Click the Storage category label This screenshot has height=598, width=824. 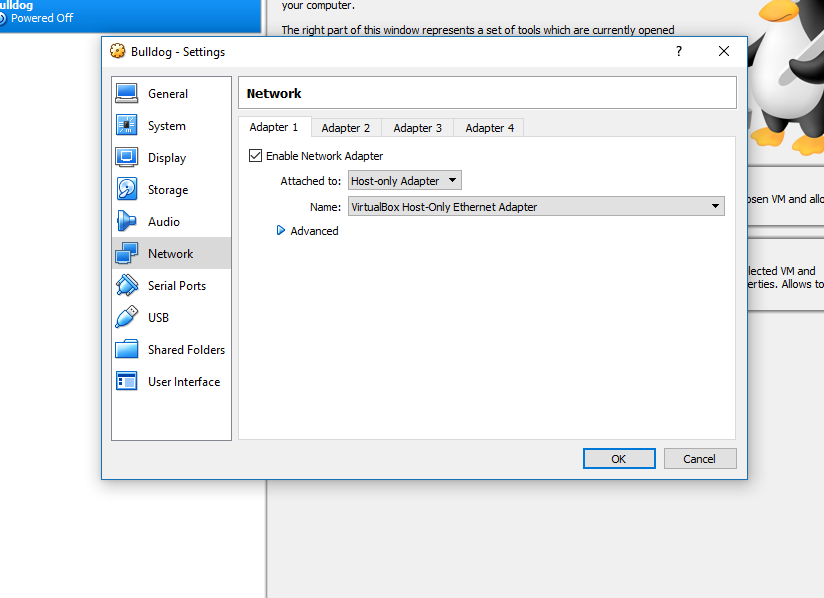[168, 190]
